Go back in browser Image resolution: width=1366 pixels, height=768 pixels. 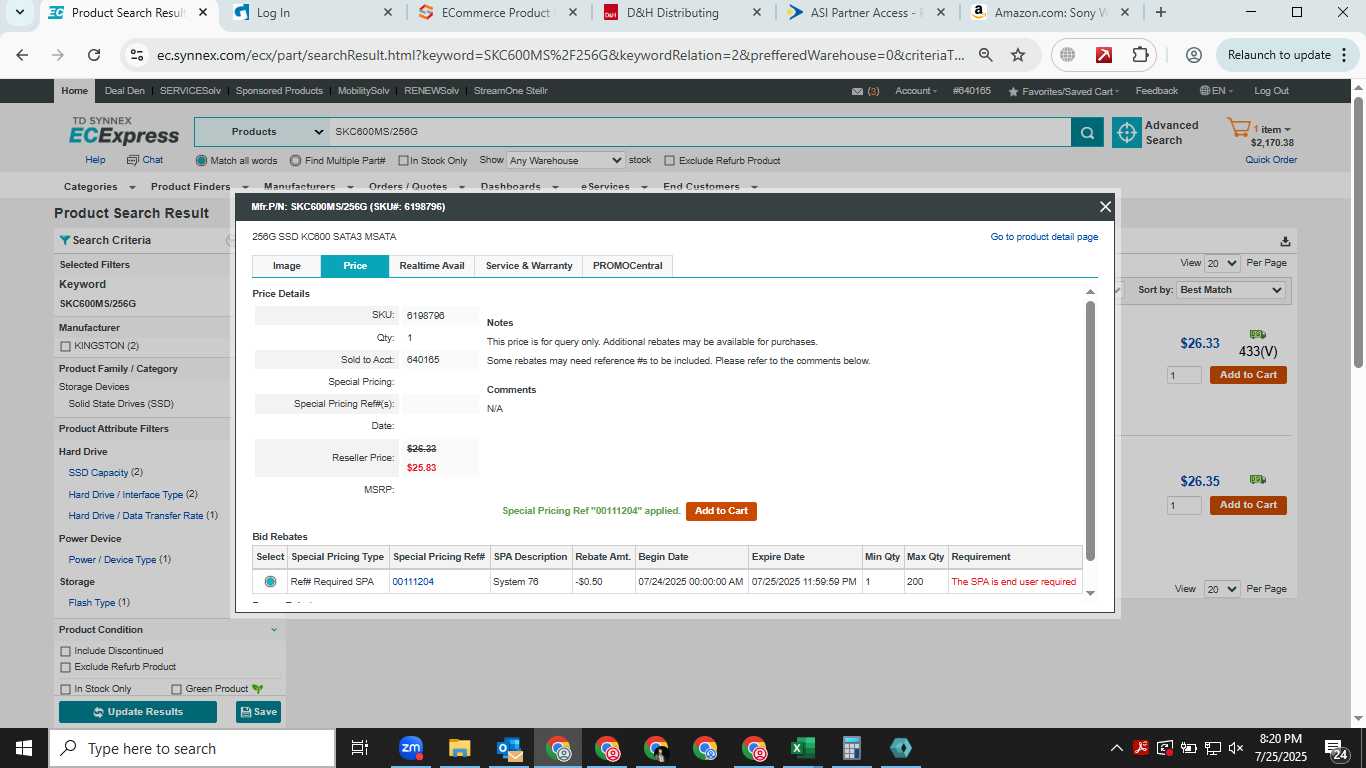(x=22, y=55)
